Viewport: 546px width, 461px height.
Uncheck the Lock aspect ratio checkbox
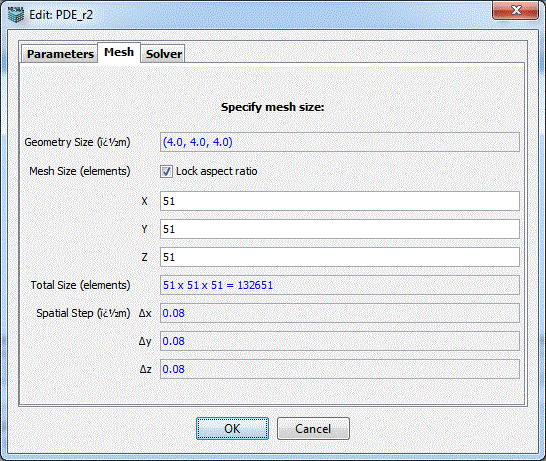pos(166,171)
